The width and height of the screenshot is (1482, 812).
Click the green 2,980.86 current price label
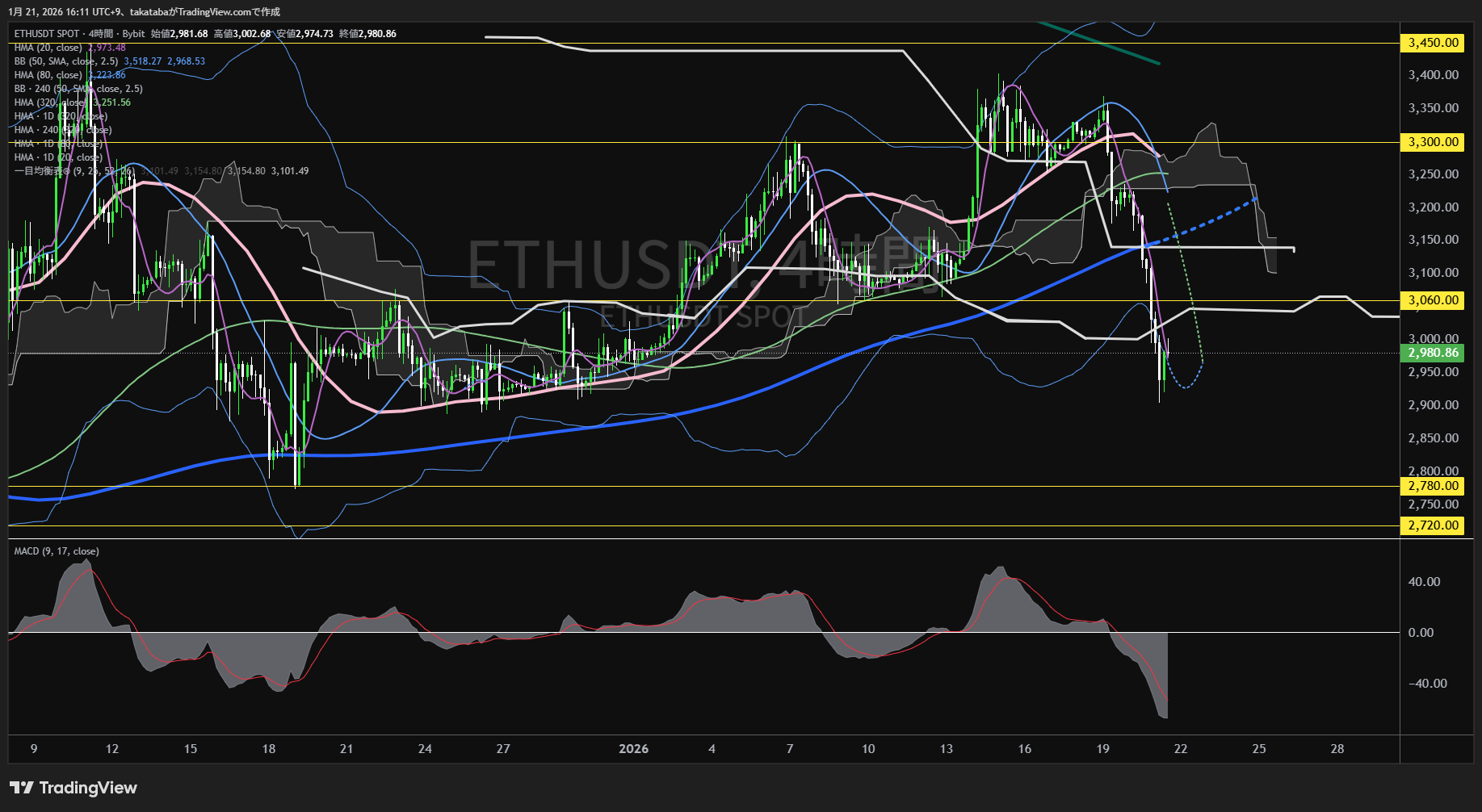[1434, 353]
